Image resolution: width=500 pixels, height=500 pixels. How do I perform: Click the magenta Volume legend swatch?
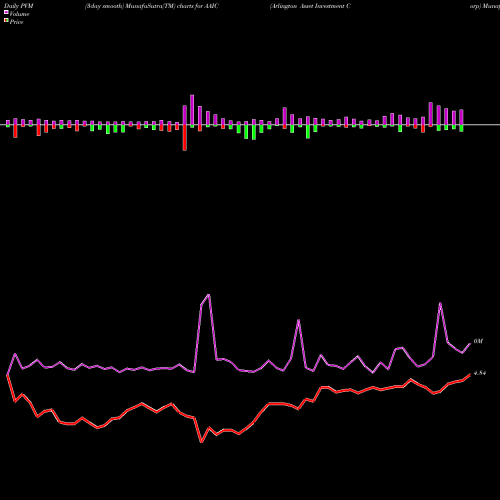coord(6,12)
